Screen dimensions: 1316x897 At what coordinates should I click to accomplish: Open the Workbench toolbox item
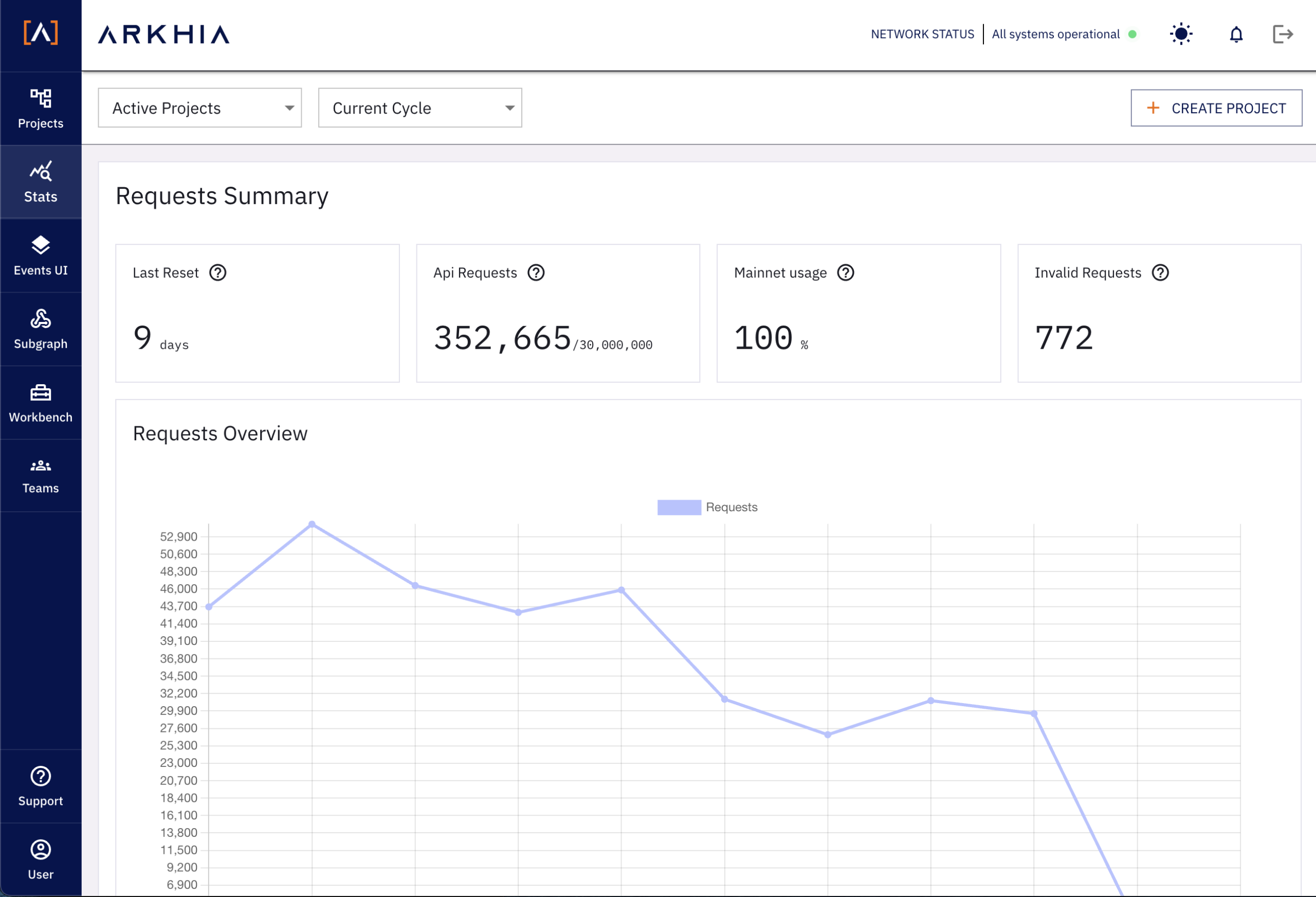click(40, 403)
